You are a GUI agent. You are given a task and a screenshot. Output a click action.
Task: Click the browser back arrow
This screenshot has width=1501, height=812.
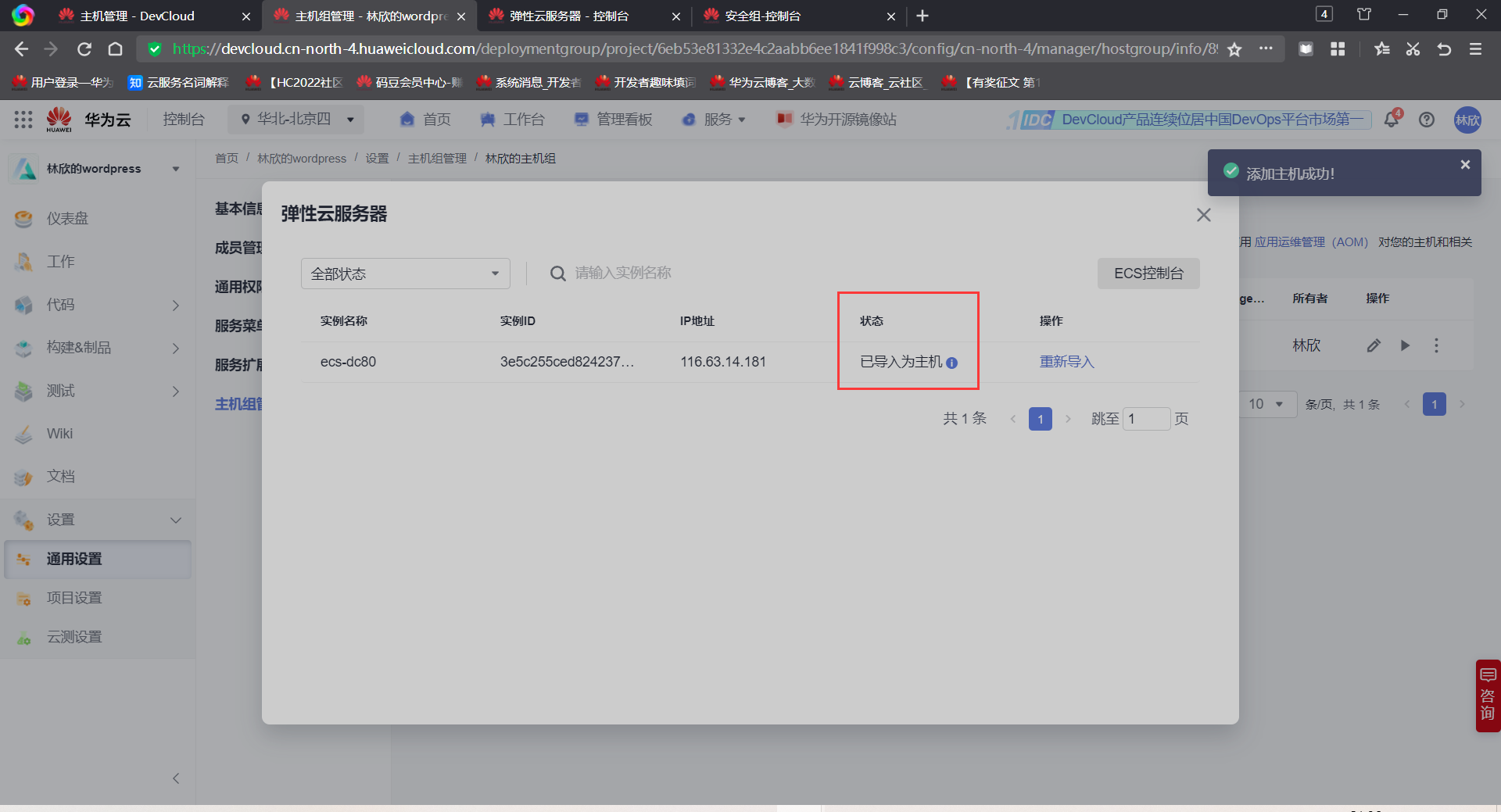[21, 49]
